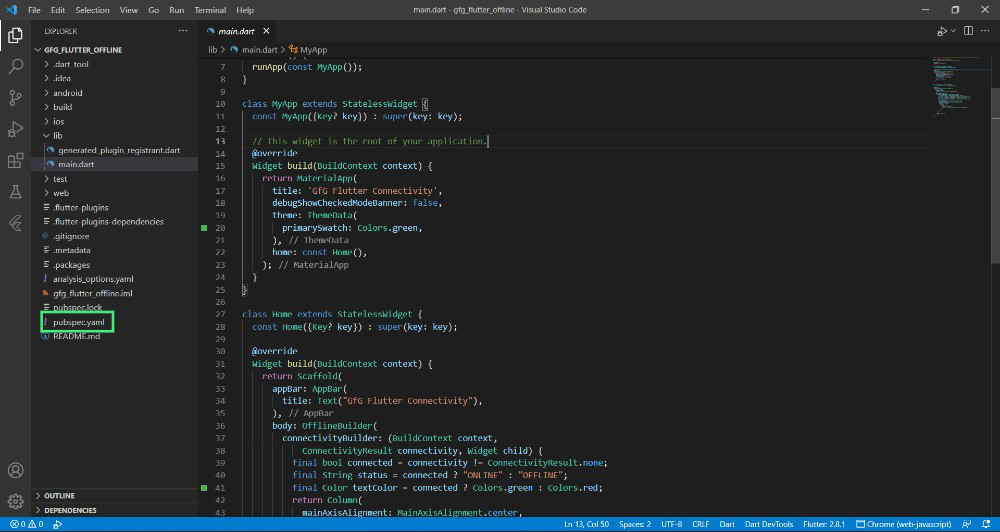The width and height of the screenshot is (1000, 532).
Task: Expand the OUTLINE section
Action: click(x=59, y=495)
